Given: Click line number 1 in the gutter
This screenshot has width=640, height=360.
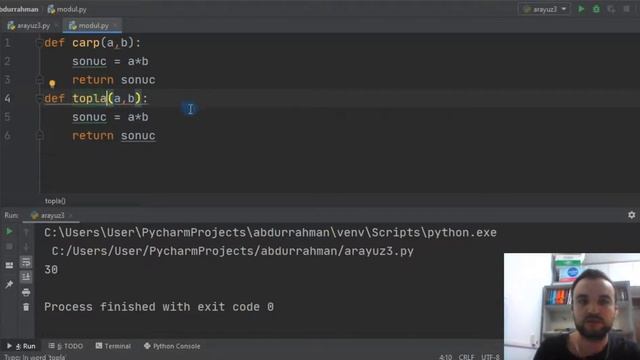Looking at the screenshot, I should tap(7, 42).
